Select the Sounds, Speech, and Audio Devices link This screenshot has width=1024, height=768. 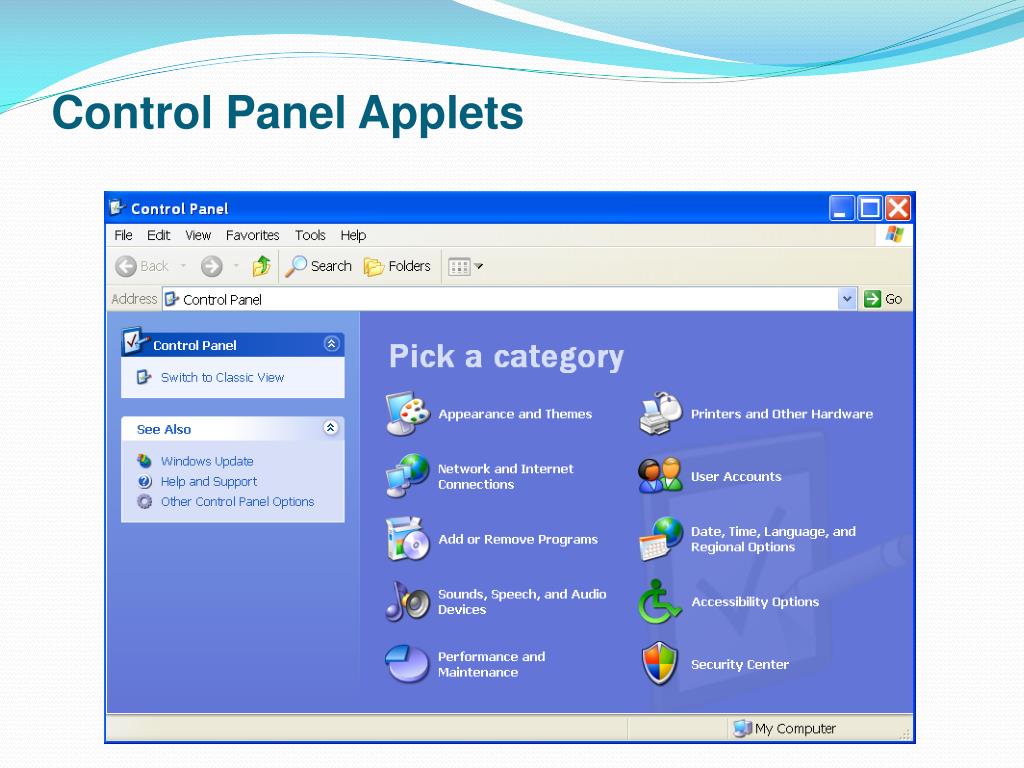click(x=522, y=601)
